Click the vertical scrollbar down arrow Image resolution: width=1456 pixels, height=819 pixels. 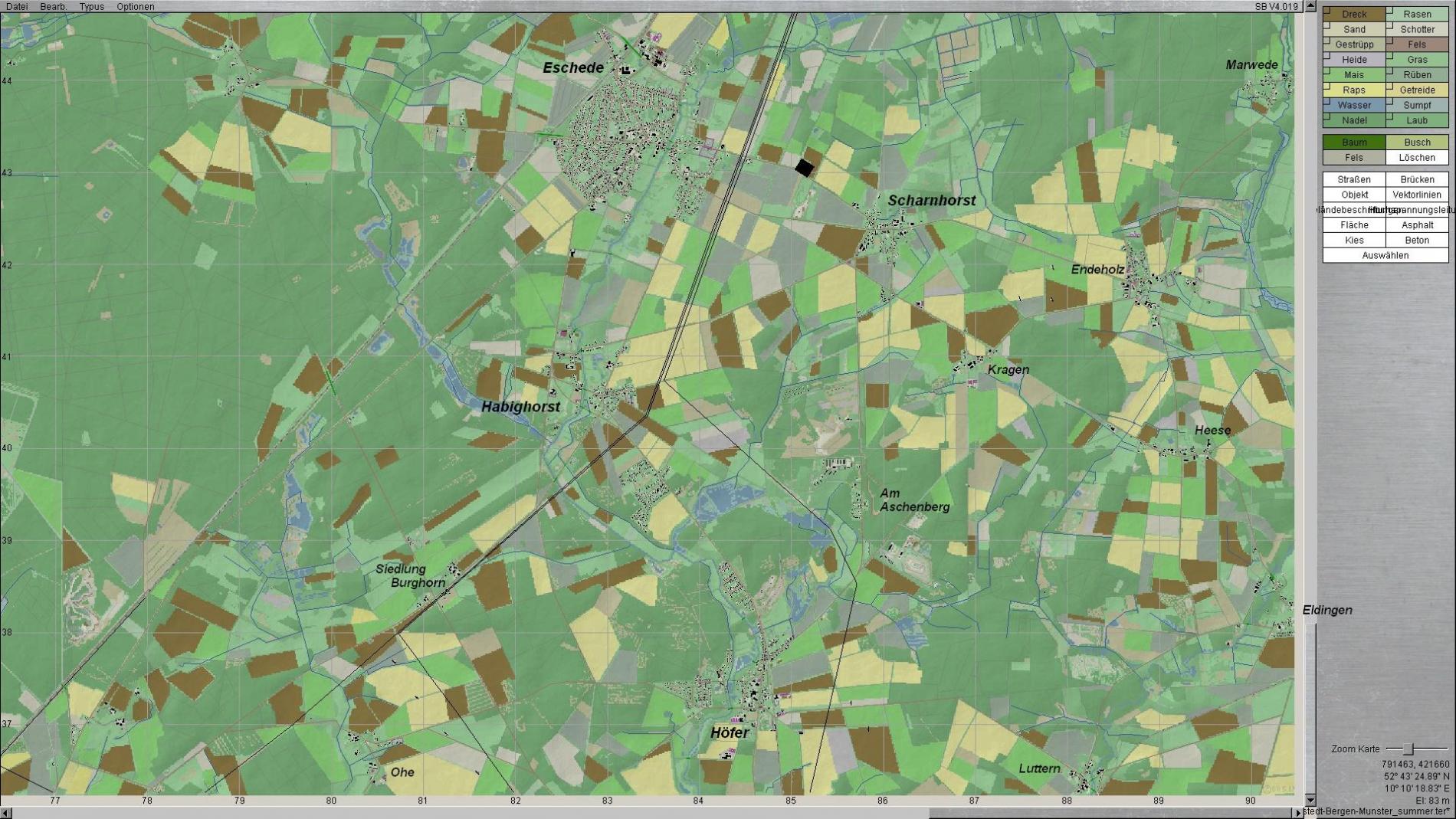pyautogui.click(x=1310, y=800)
